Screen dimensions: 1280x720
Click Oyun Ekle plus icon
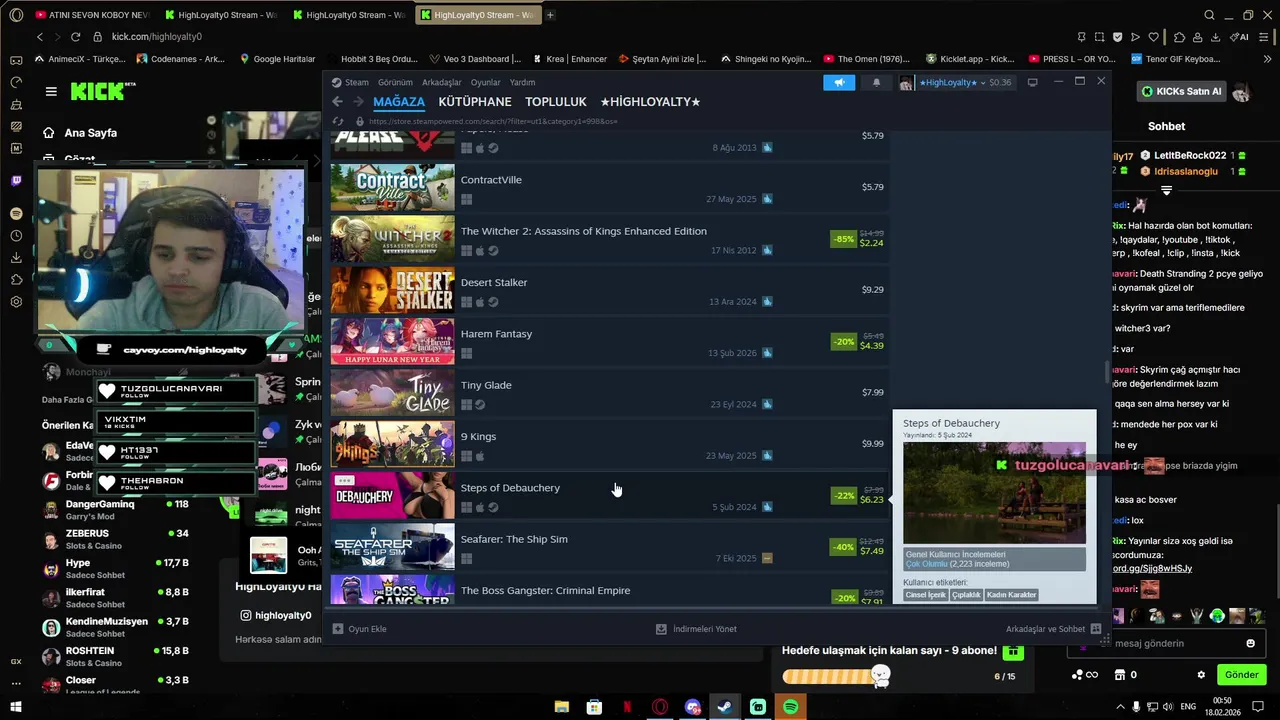tap(338, 629)
